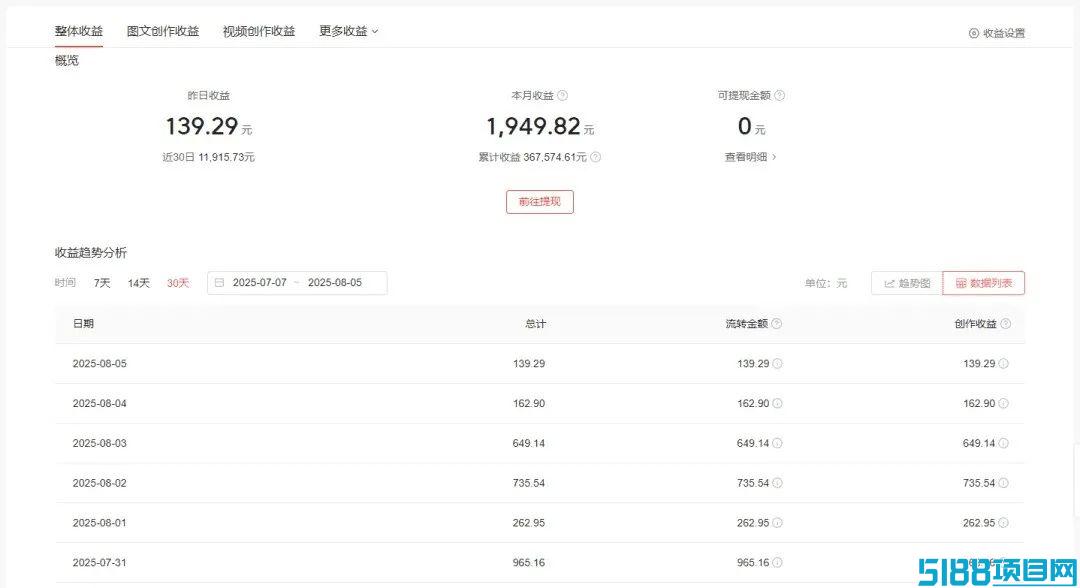Screen dimensions: 1080x588
Task: Switch to 趋势图 chart view
Action: [907, 283]
